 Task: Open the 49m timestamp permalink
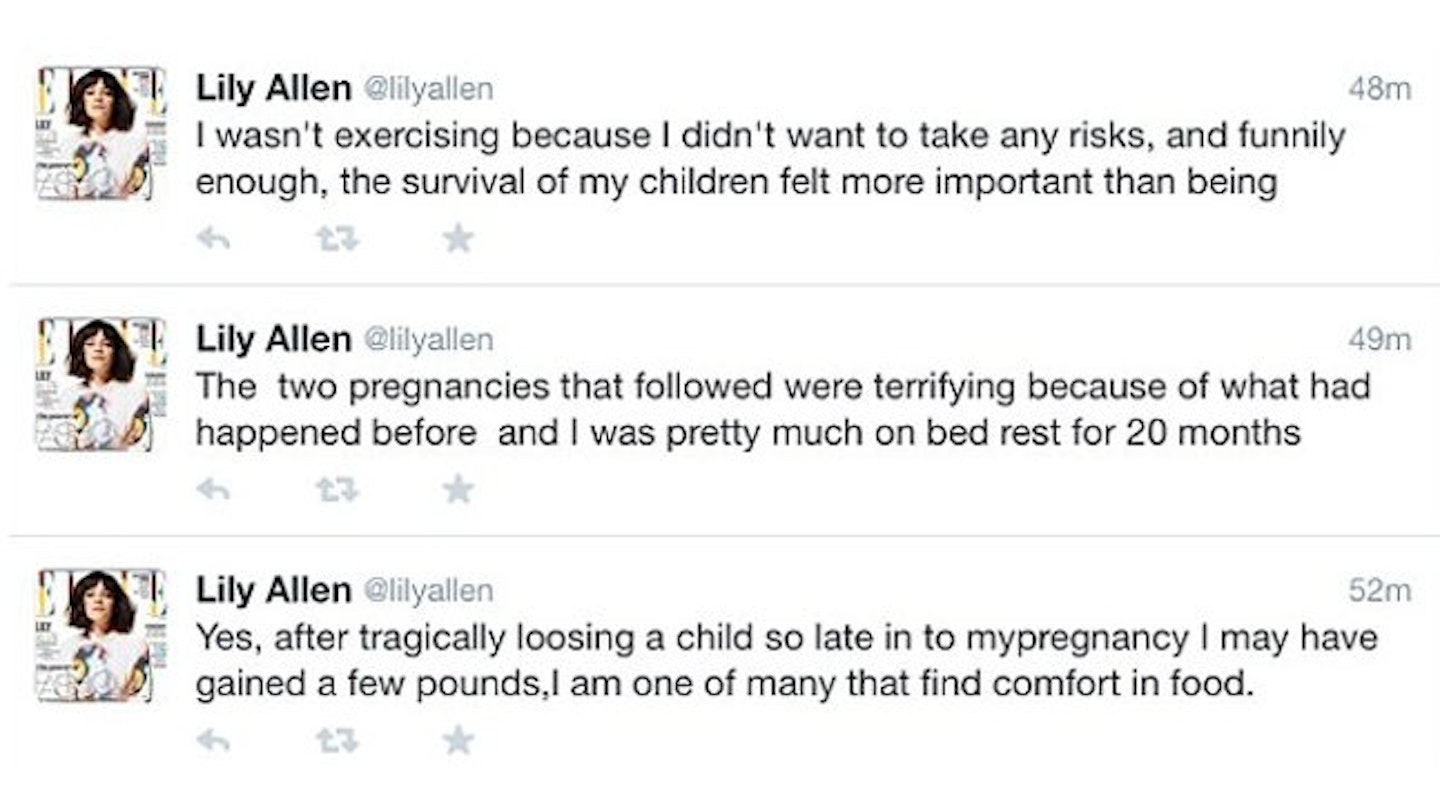[x=1379, y=341]
